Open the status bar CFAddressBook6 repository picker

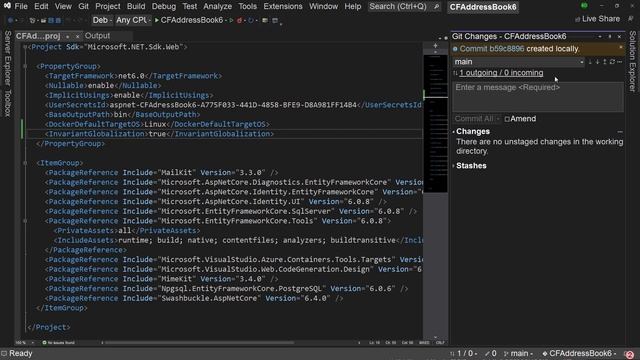click(x=579, y=353)
